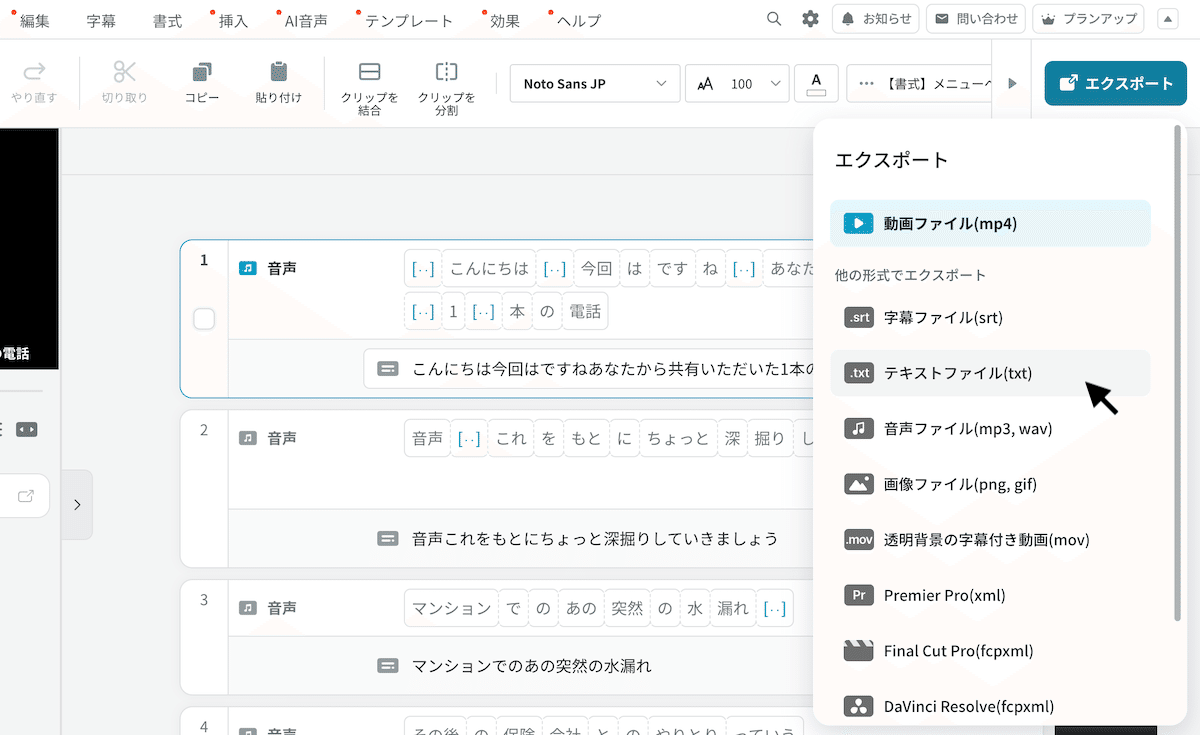Screen dimensions: 1200x735
Task: Export as 動画ファイル(mp4)
Action: [x=990, y=223]
